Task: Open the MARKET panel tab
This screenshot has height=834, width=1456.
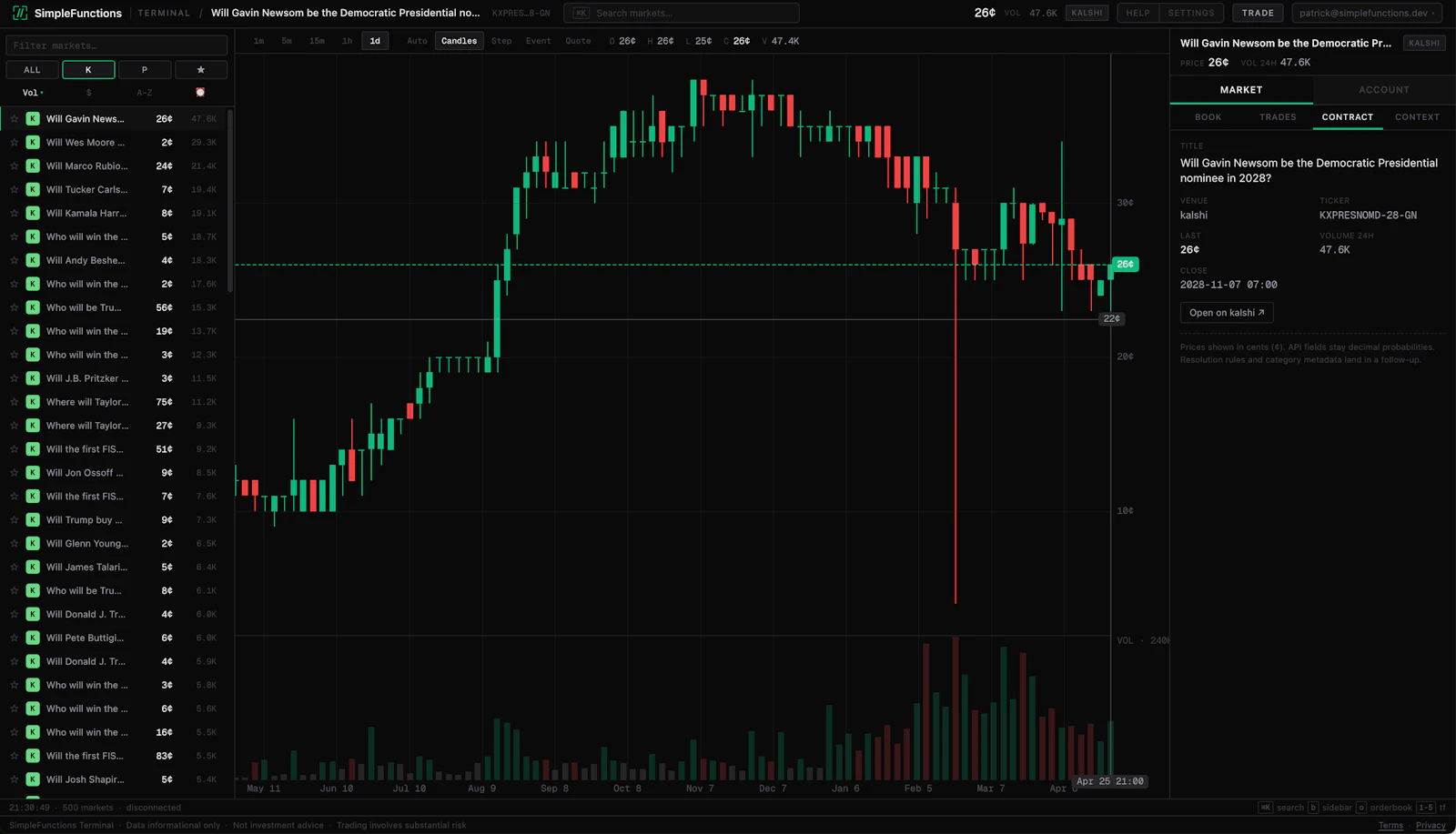Action: 1241,90
